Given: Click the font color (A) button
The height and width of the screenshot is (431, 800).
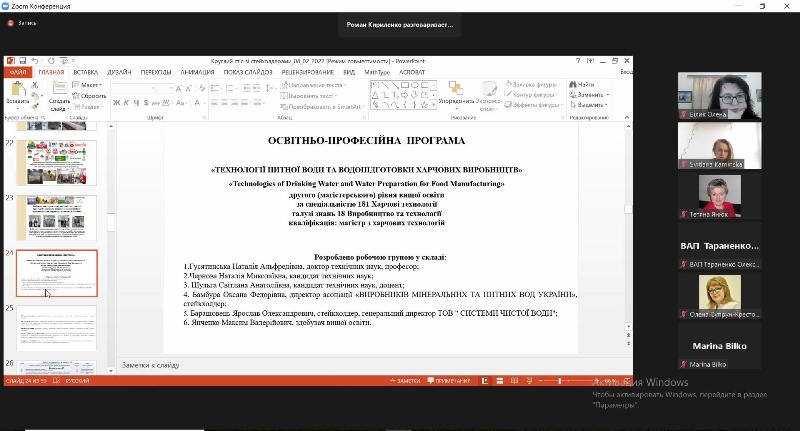Looking at the screenshot, I should (198, 103).
